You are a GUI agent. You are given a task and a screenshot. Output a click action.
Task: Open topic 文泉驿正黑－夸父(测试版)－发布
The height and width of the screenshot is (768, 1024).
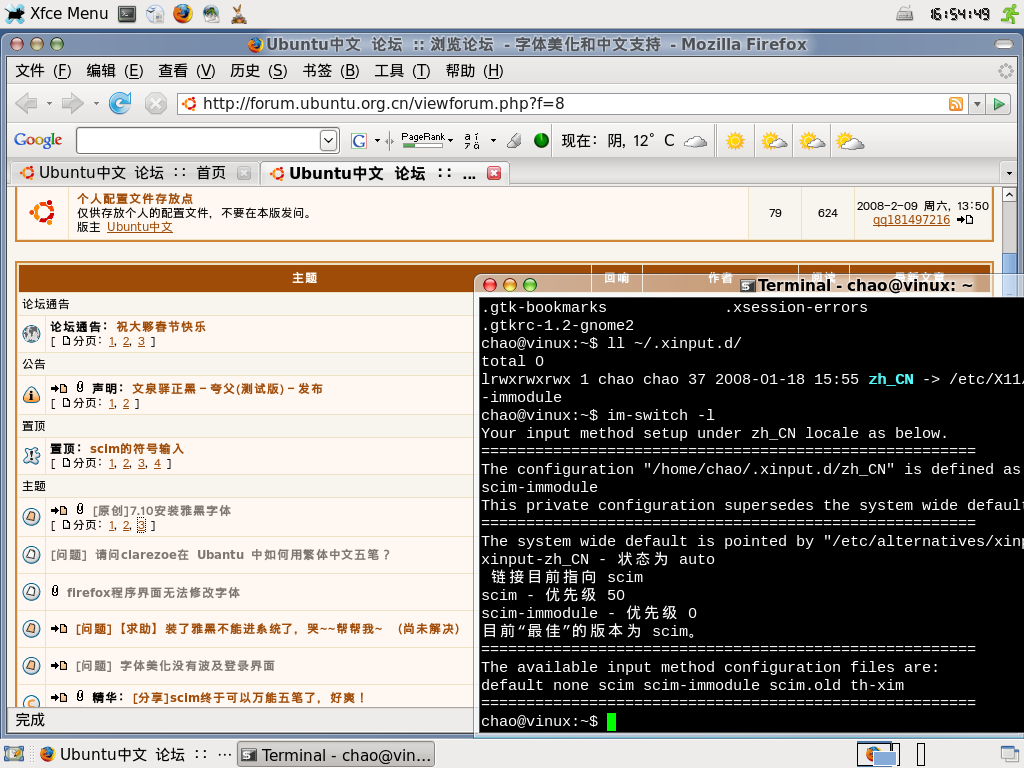(x=227, y=389)
